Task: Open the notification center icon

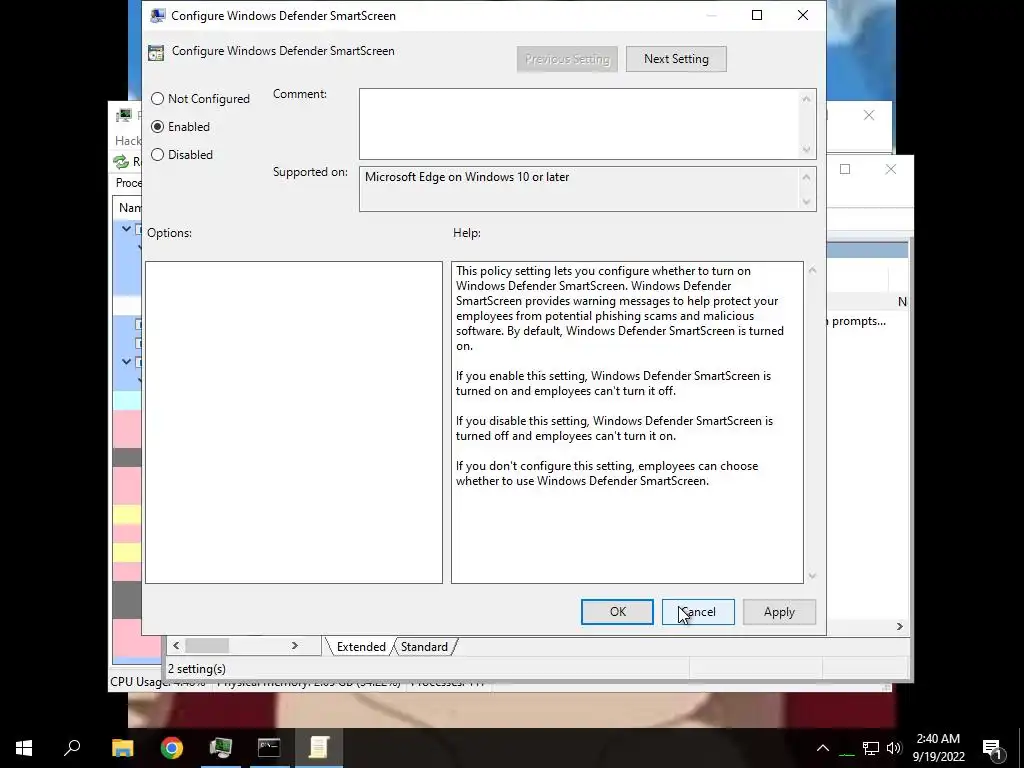Action: coord(993,748)
